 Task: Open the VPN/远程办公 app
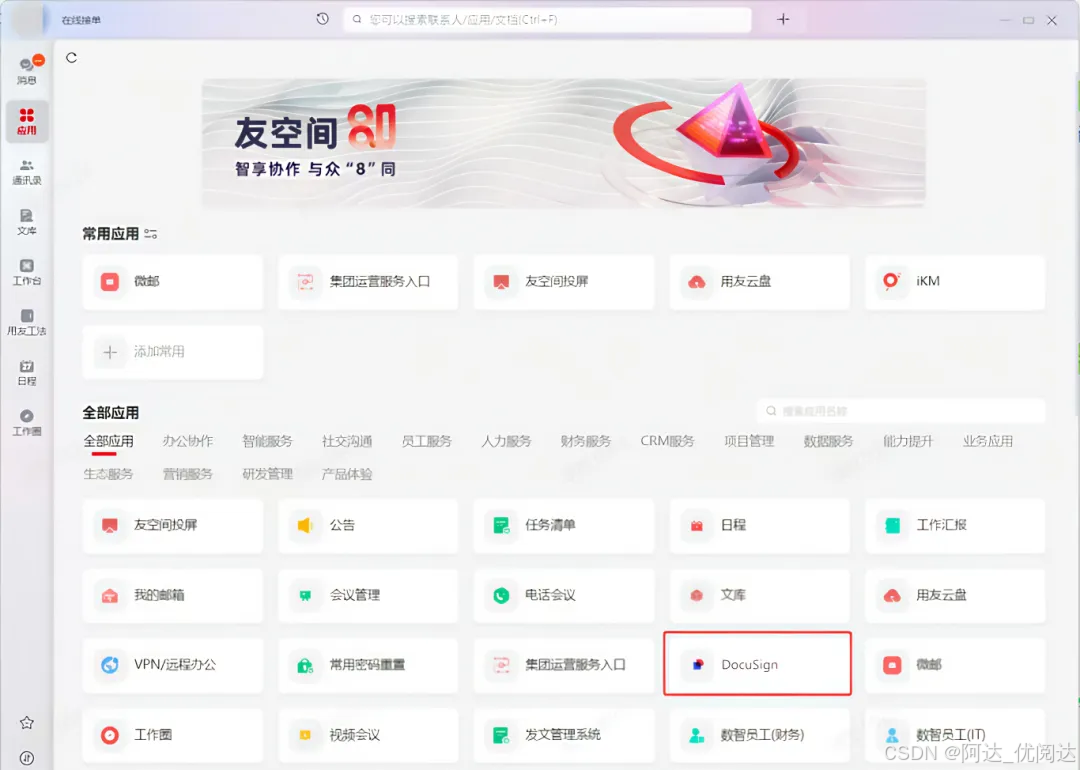click(x=173, y=665)
